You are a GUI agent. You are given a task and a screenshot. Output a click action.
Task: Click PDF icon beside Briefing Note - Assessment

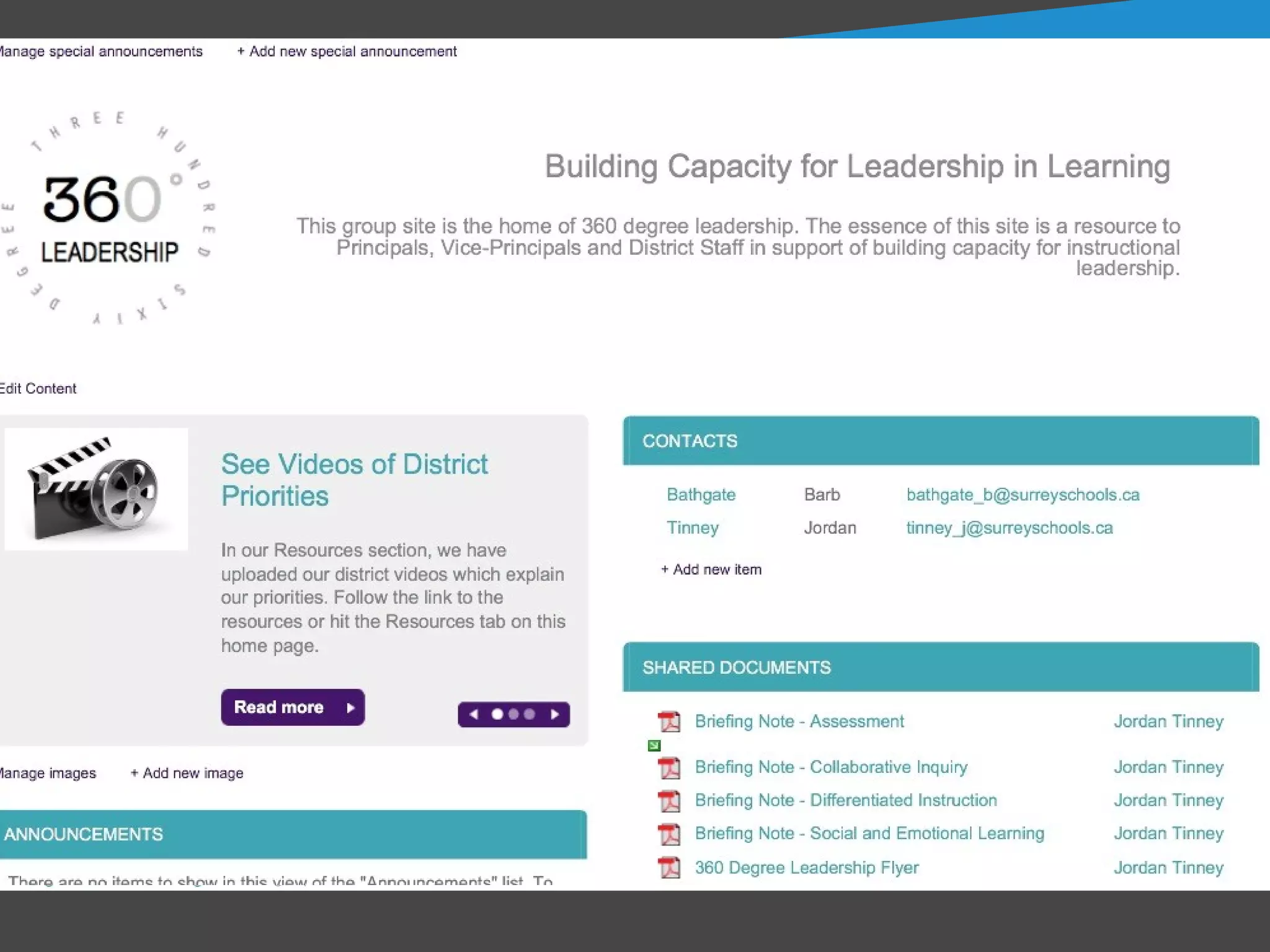tap(668, 721)
